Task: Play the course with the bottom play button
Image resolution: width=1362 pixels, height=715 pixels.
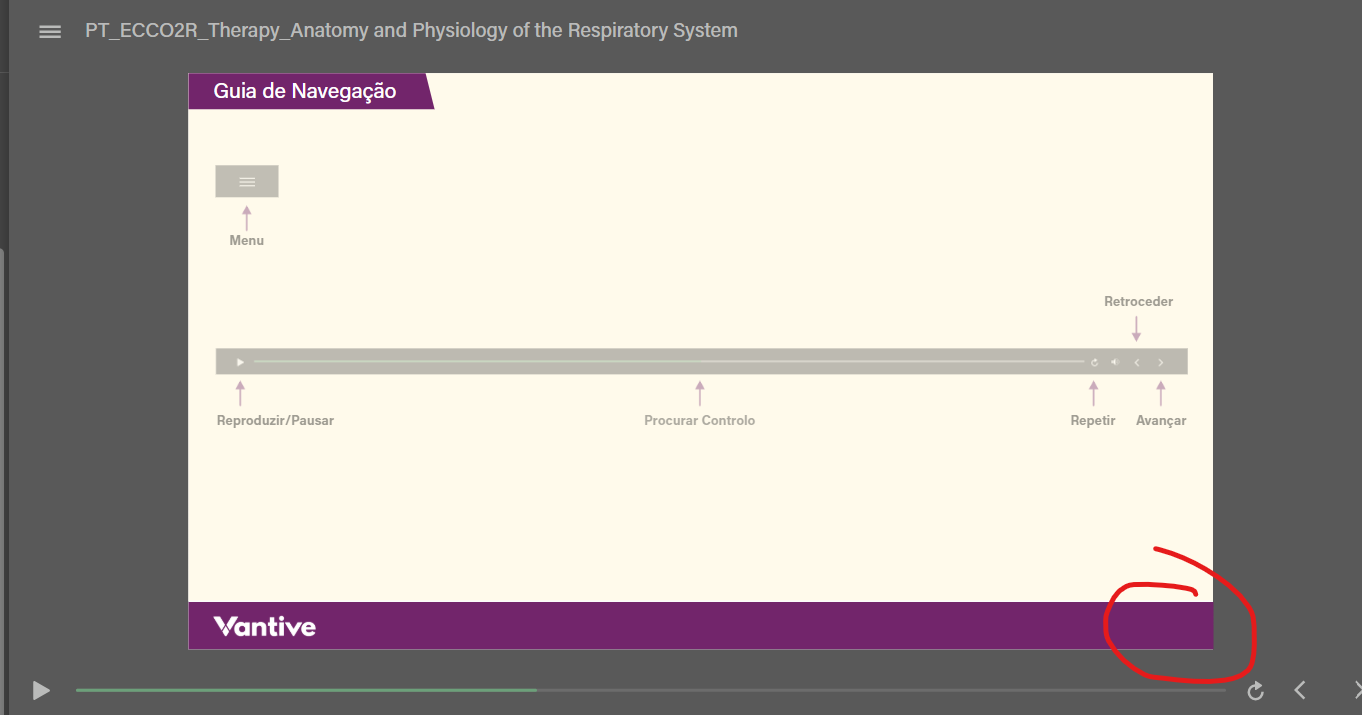Action: click(x=41, y=690)
